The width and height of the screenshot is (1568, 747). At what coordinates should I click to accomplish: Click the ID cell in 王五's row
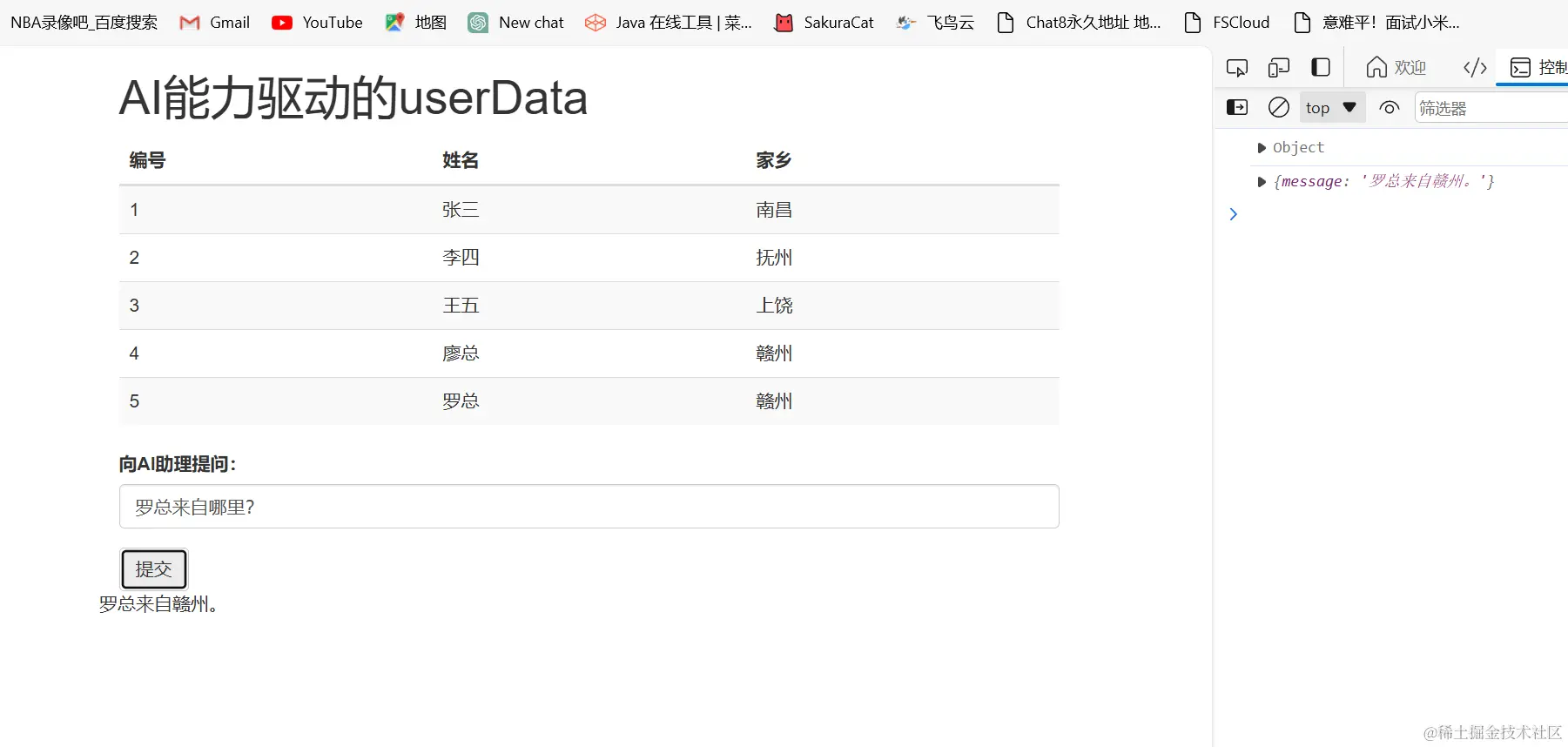point(134,306)
